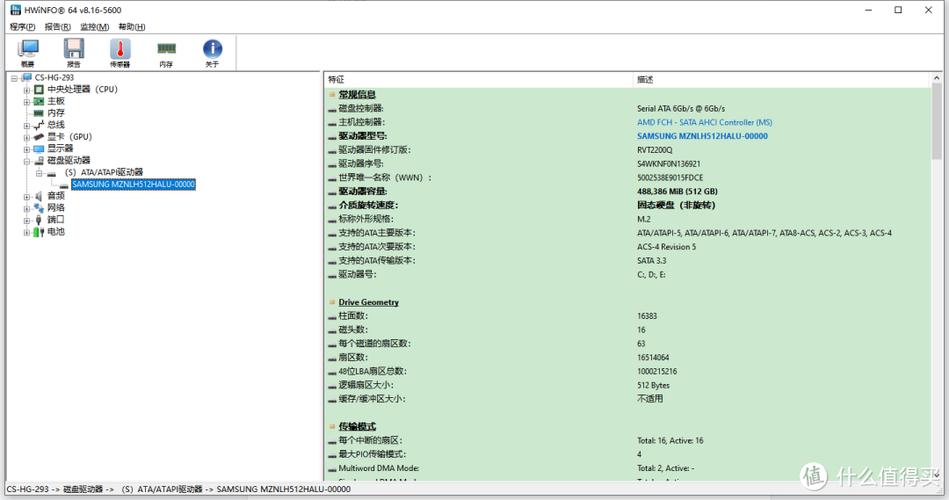Screen dimensions: 949x500
Task: Expand the 音频 tree node
Action: (27, 196)
